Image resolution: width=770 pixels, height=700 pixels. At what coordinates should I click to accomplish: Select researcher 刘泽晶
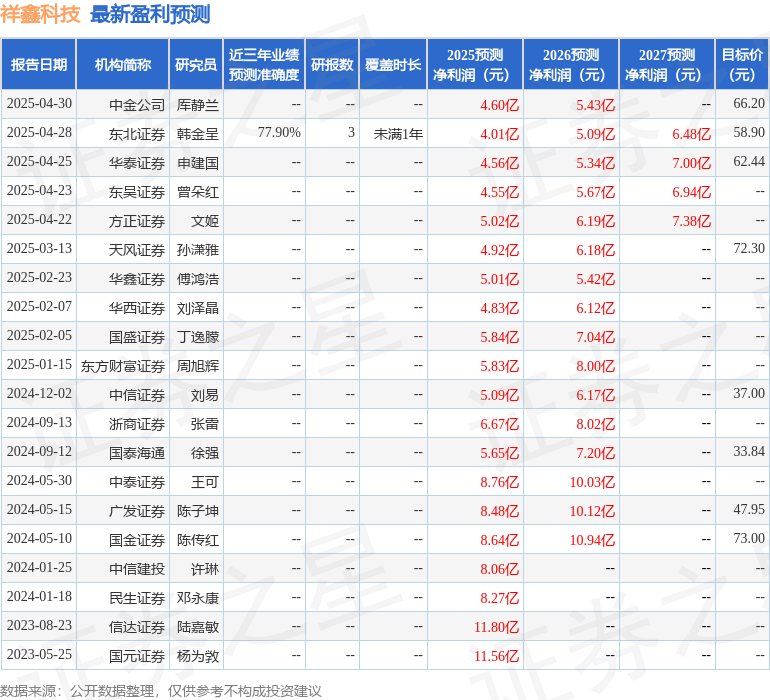[197, 308]
